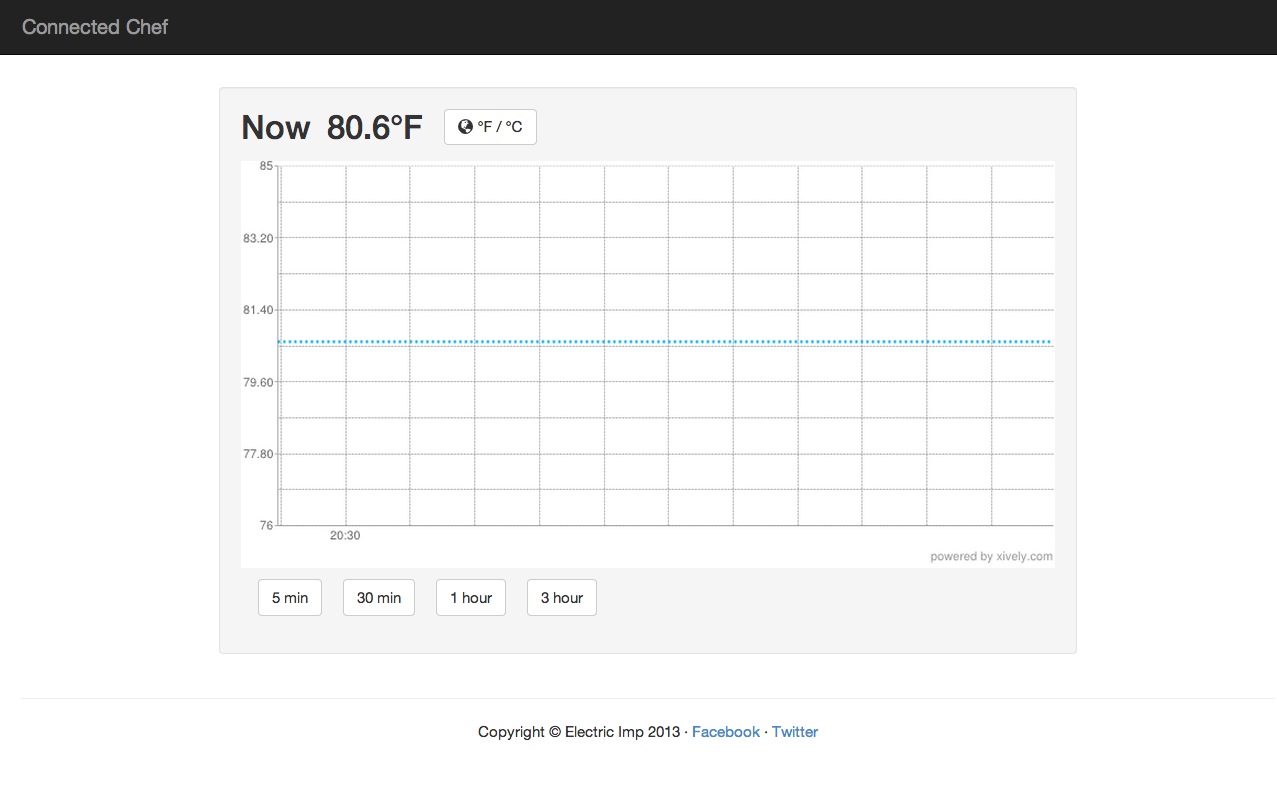This screenshot has width=1277, height=807.
Task: Select the 30 min time range
Action: pyautogui.click(x=378, y=597)
